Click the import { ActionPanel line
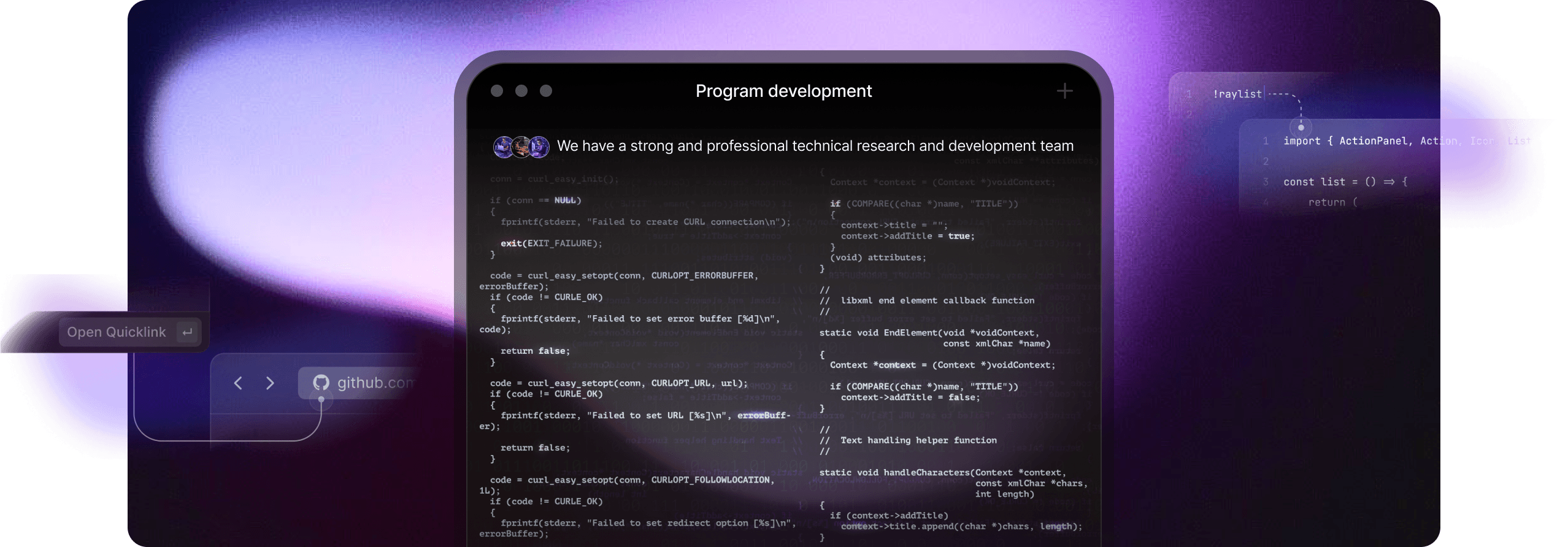Image resolution: width=1568 pixels, height=547 pixels. click(x=1407, y=141)
